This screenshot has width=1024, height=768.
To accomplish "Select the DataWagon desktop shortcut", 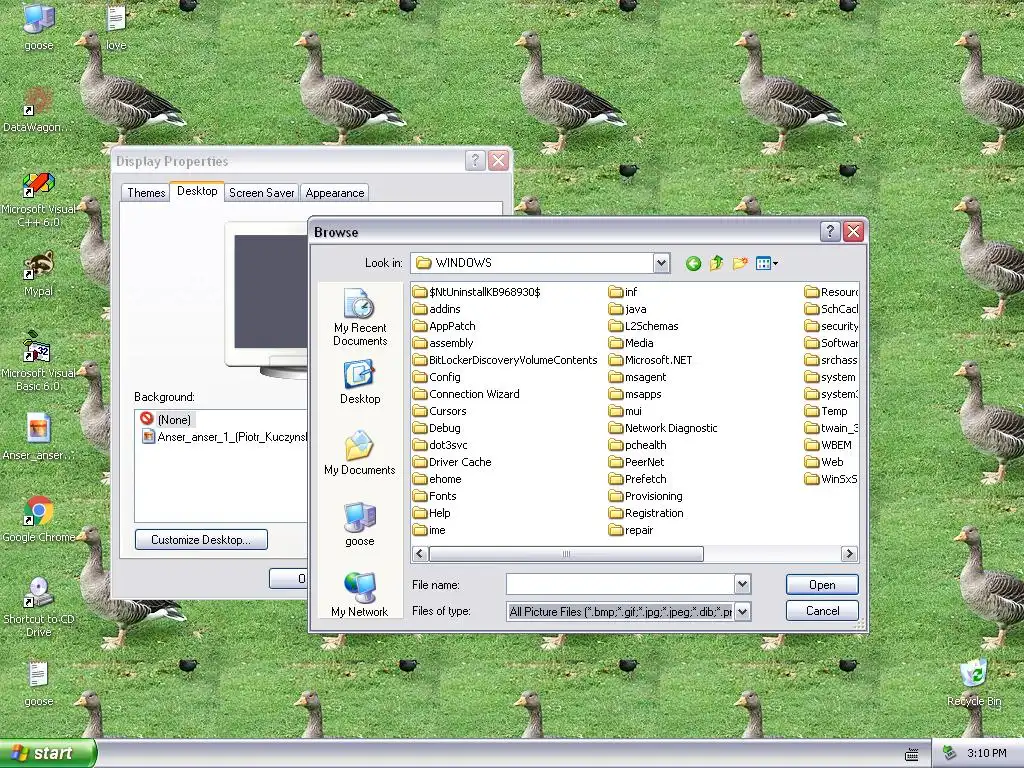I will [39, 110].
